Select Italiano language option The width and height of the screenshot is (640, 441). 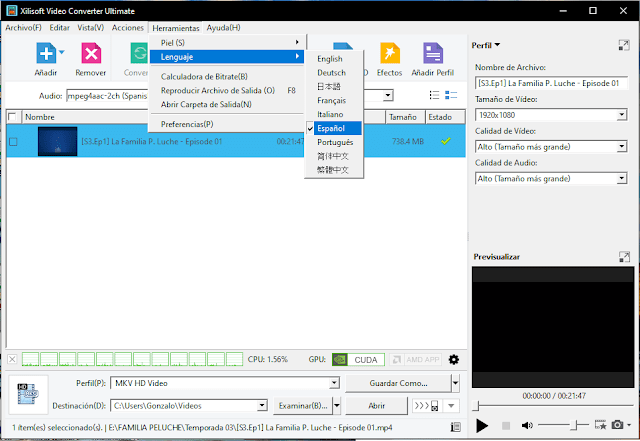330,114
